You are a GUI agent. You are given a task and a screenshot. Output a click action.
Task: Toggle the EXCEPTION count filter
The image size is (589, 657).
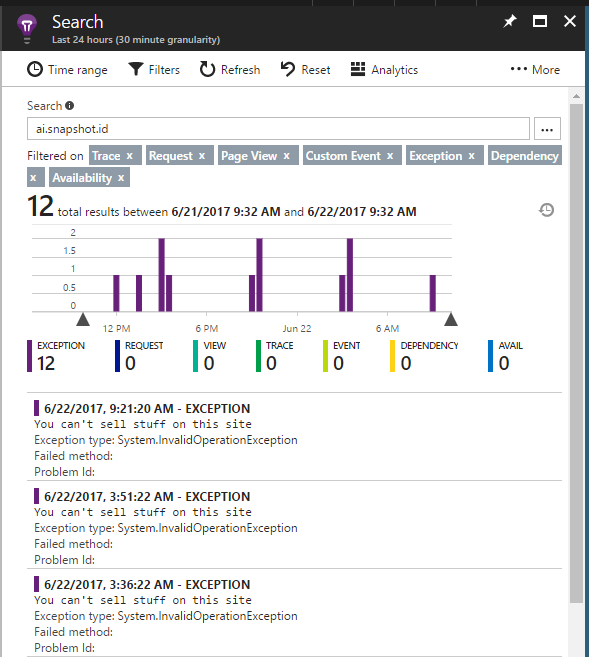point(56,356)
